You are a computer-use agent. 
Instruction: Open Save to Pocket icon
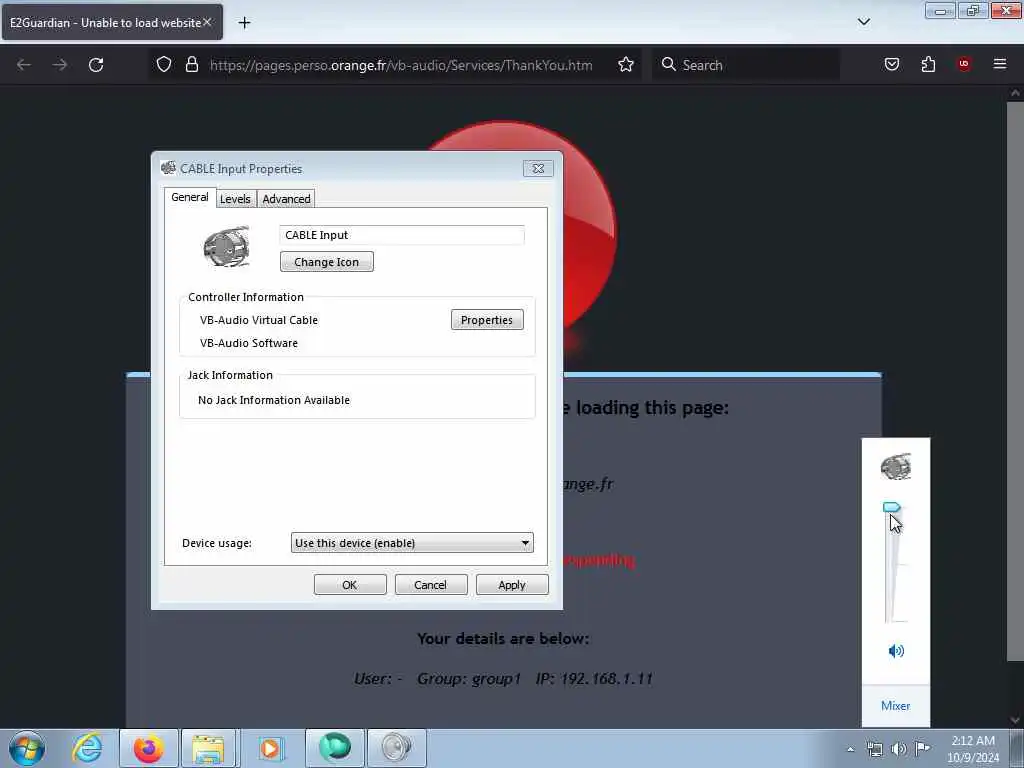[892, 64]
